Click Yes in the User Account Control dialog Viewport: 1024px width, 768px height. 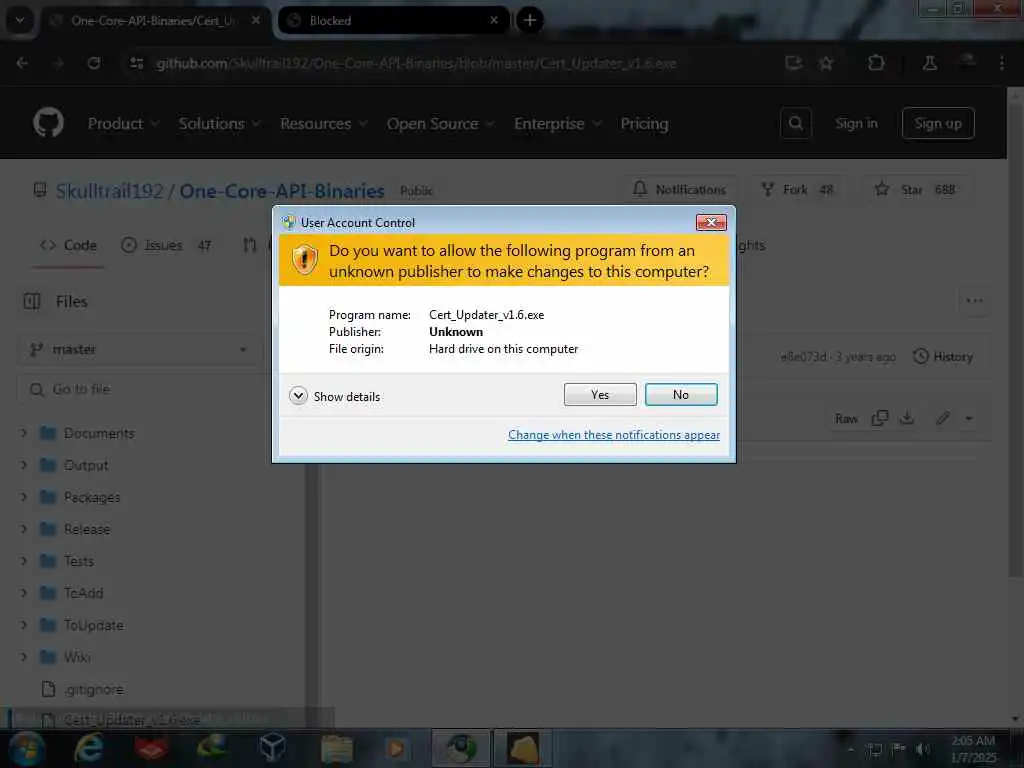click(x=600, y=394)
